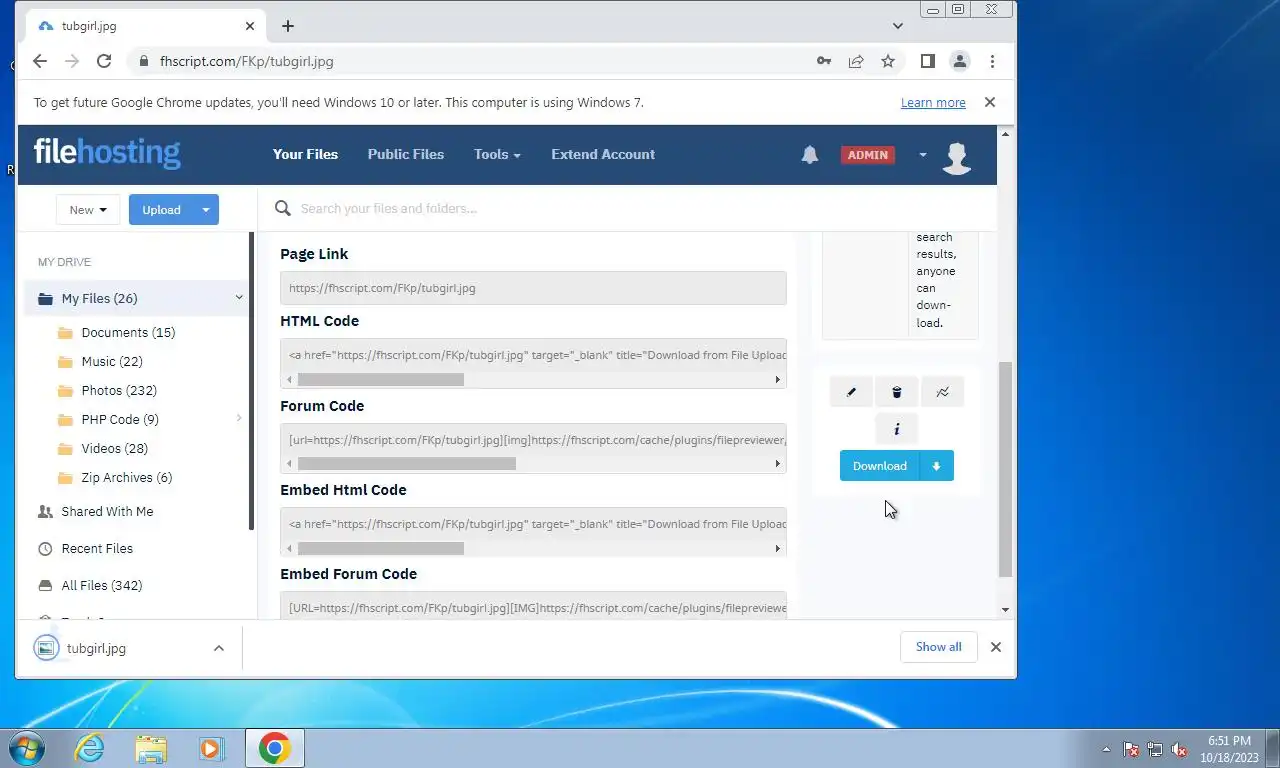Open the Upload button dropdown arrow

206,210
